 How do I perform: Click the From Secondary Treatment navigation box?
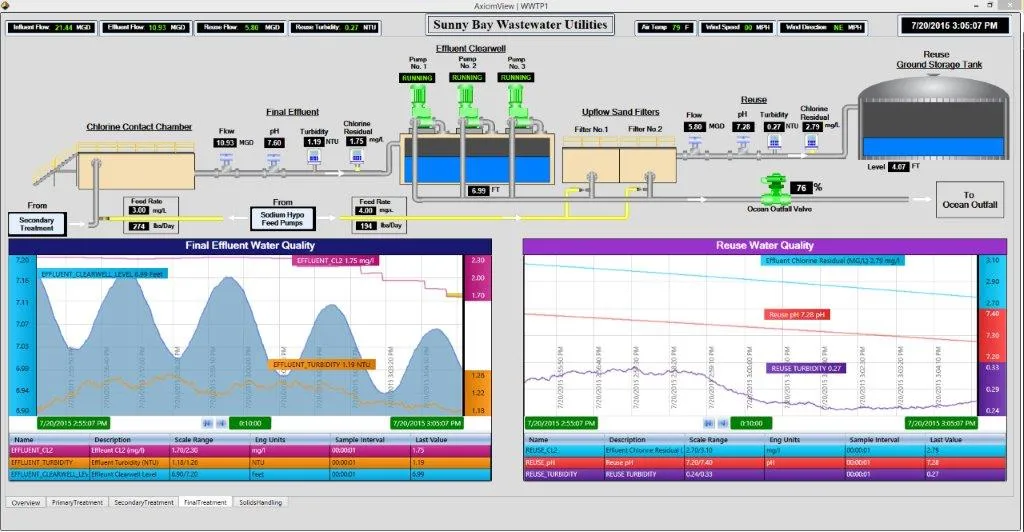pos(36,223)
